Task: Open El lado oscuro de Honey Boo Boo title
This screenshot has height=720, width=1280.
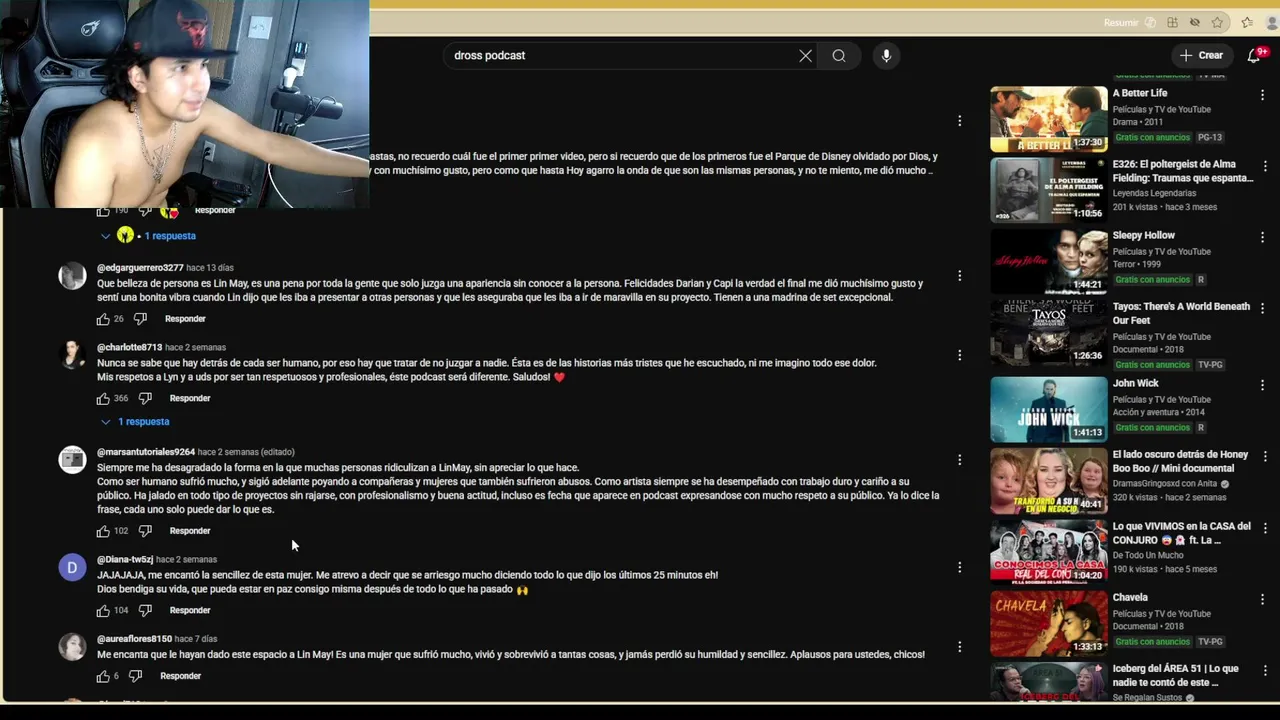Action: coord(1181,462)
